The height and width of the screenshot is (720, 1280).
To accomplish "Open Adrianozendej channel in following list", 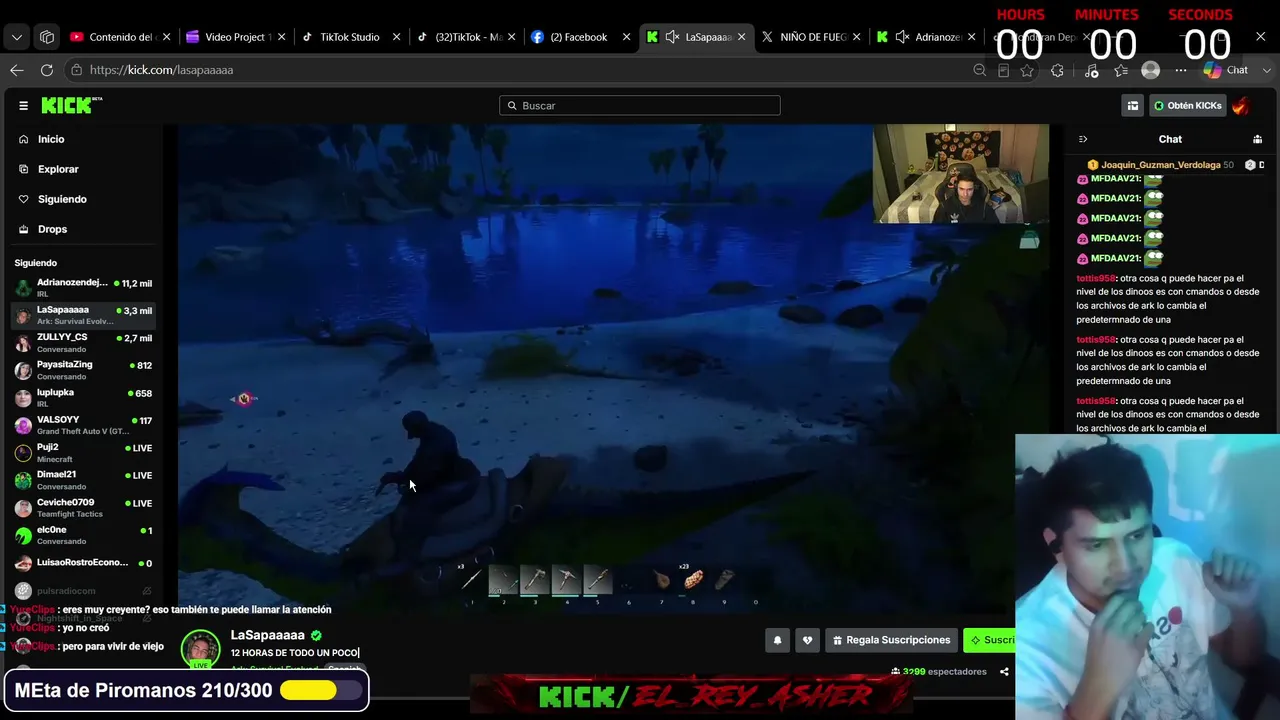I will coord(84,288).
